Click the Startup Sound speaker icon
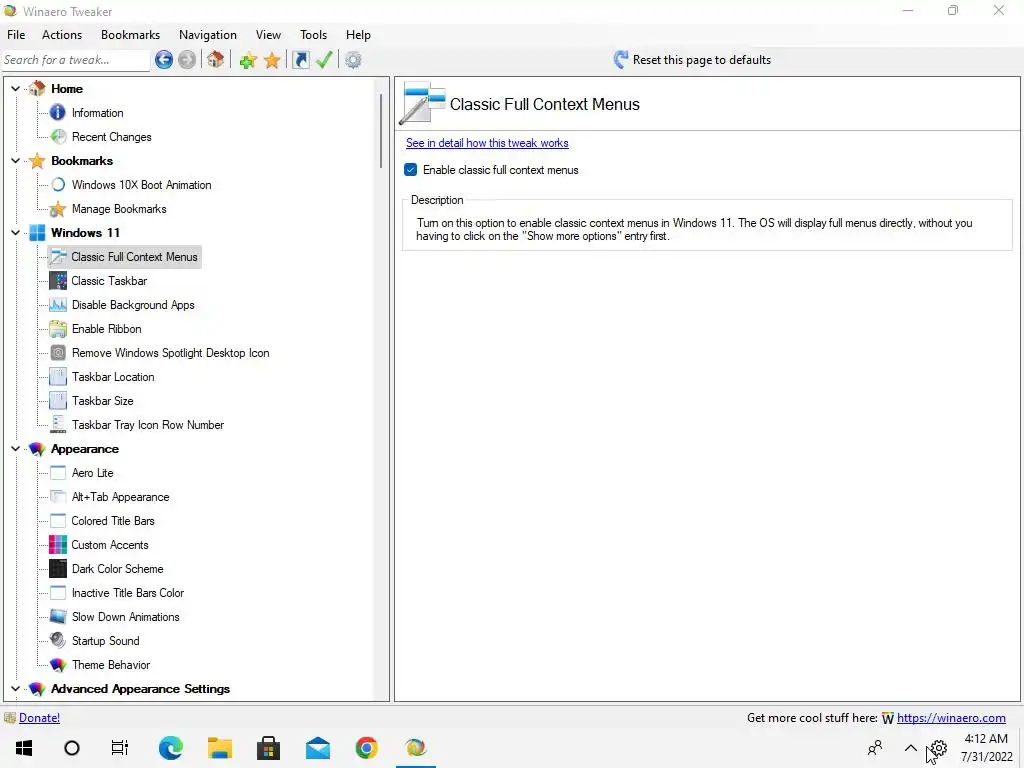The height and width of the screenshot is (768, 1024). pyautogui.click(x=57, y=641)
